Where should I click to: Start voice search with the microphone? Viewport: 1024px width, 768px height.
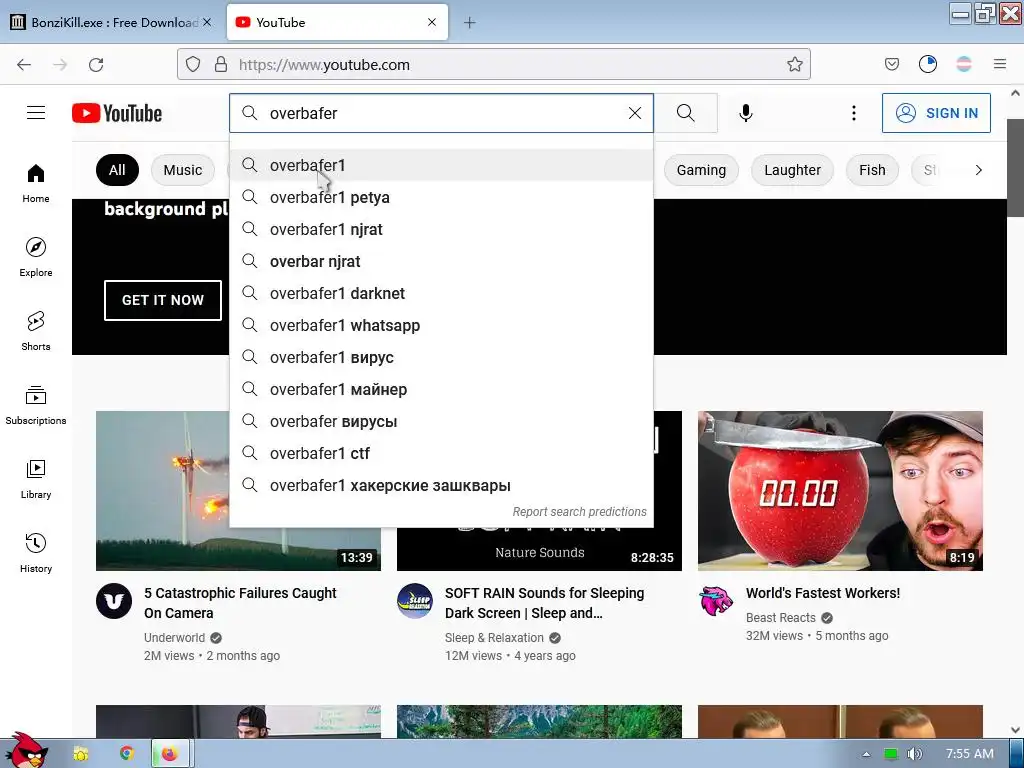[x=746, y=113]
